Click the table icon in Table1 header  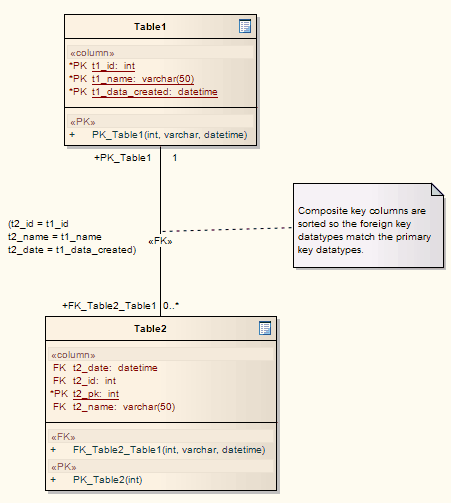pos(245,26)
